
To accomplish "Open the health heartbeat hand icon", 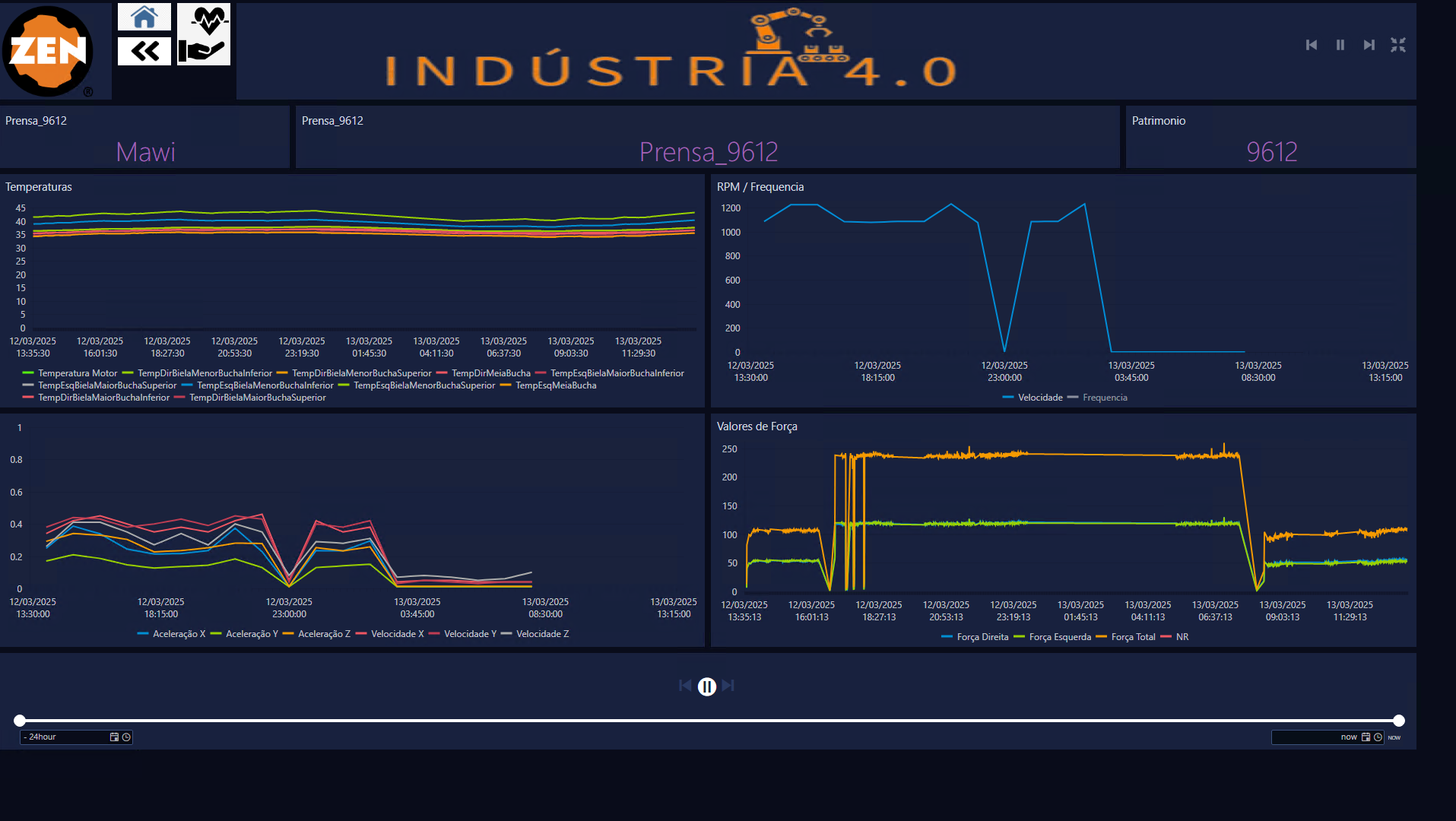I will coord(203,34).
